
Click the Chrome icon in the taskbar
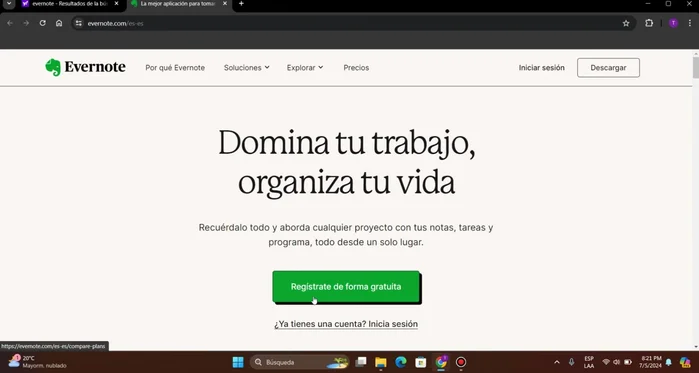[441, 362]
